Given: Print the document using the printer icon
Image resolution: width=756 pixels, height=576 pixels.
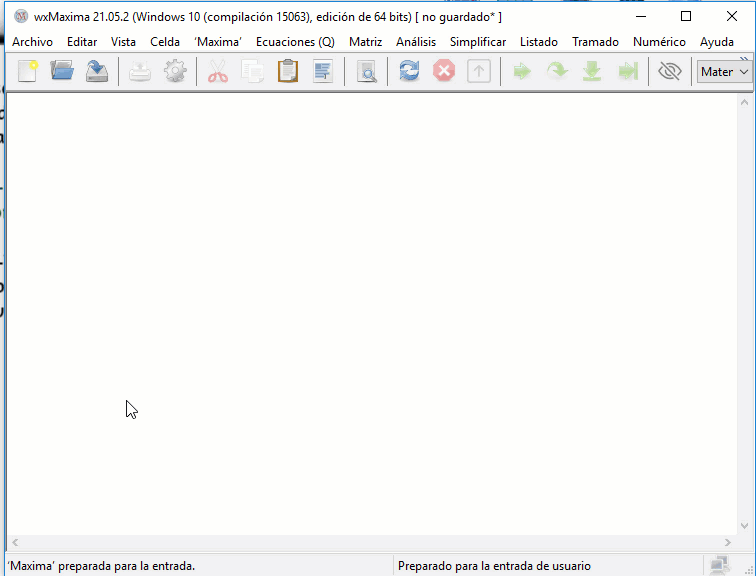Looking at the screenshot, I should [x=140, y=71].
